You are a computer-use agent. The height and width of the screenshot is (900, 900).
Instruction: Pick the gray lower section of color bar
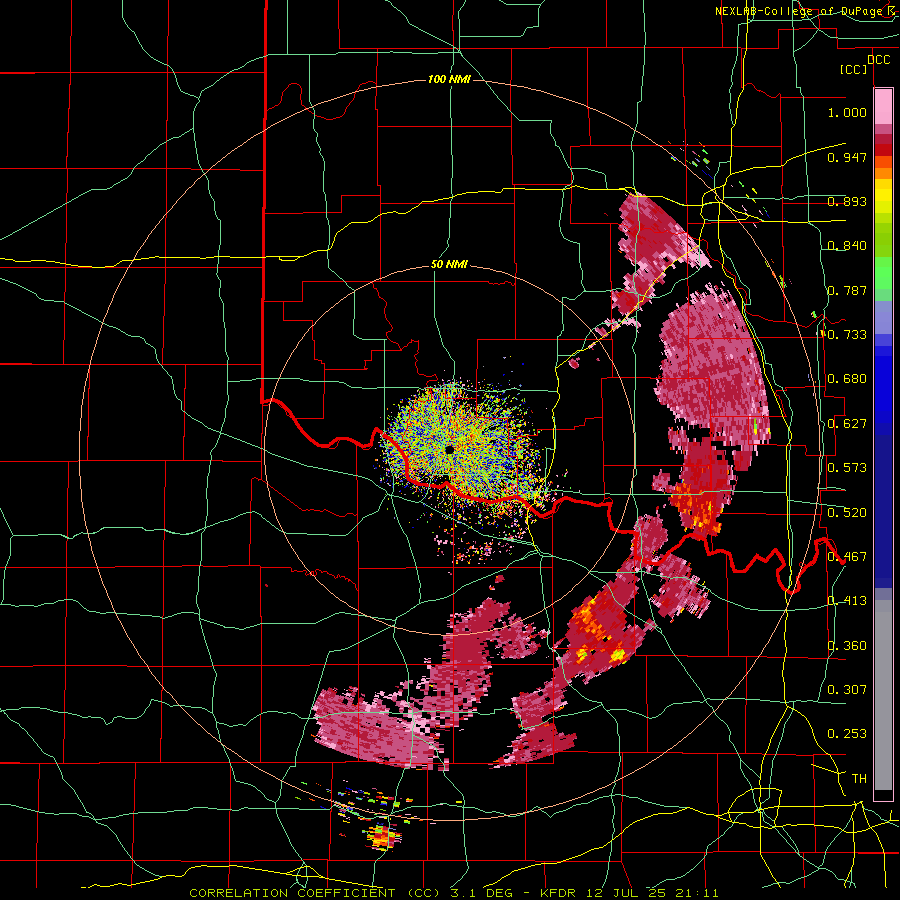click(883, 695)
